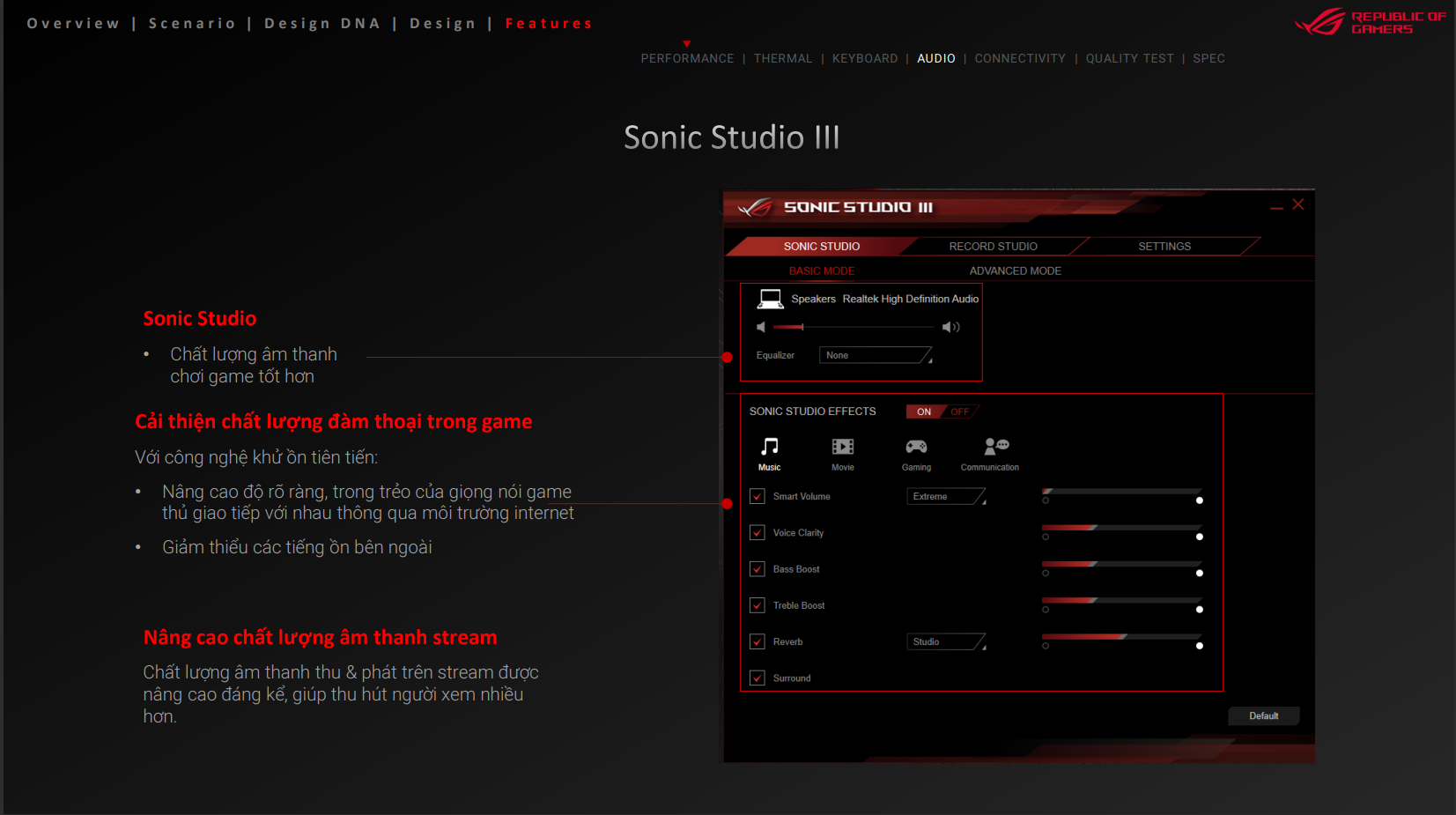The image size is (1456, 815).
Task: Open the Overview section
Action: pyautogui.click(x=73, y=24)
